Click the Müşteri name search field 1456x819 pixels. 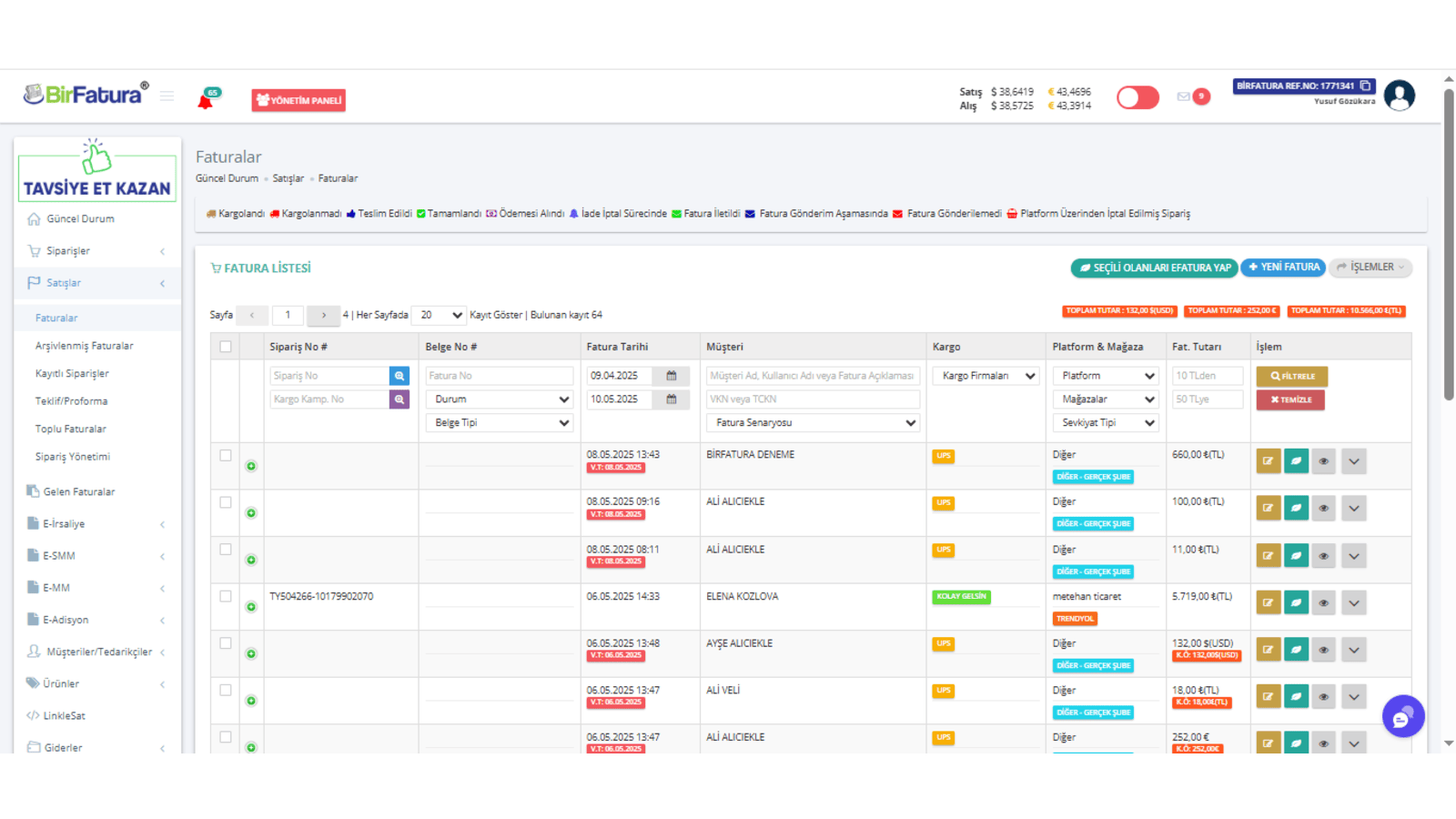coord(813,376)
